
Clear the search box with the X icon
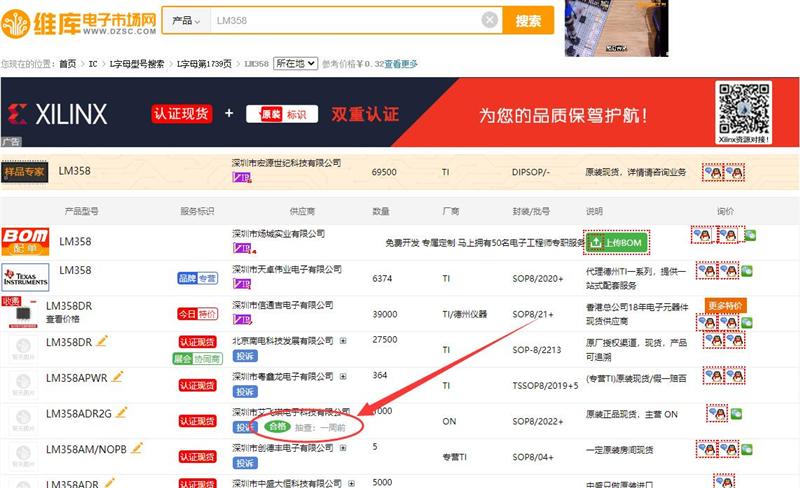click(x=489, y=20)
